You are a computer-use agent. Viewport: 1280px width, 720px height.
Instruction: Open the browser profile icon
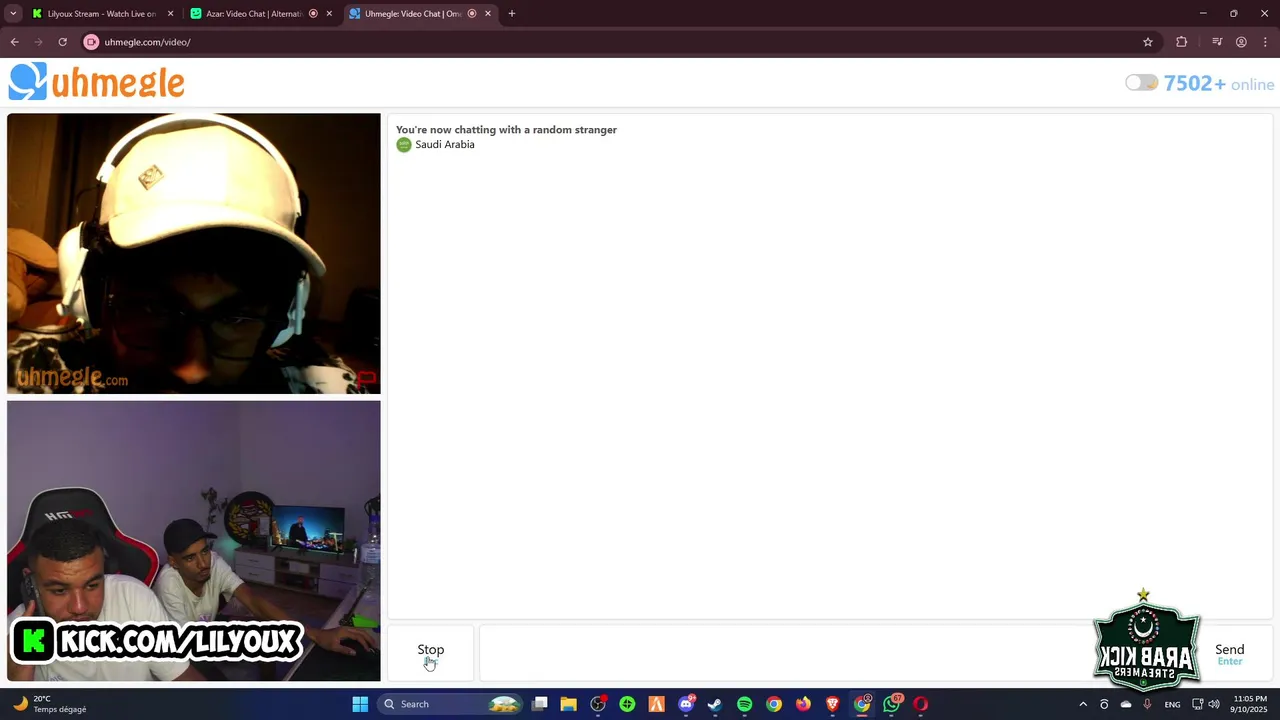(1241, 42)
